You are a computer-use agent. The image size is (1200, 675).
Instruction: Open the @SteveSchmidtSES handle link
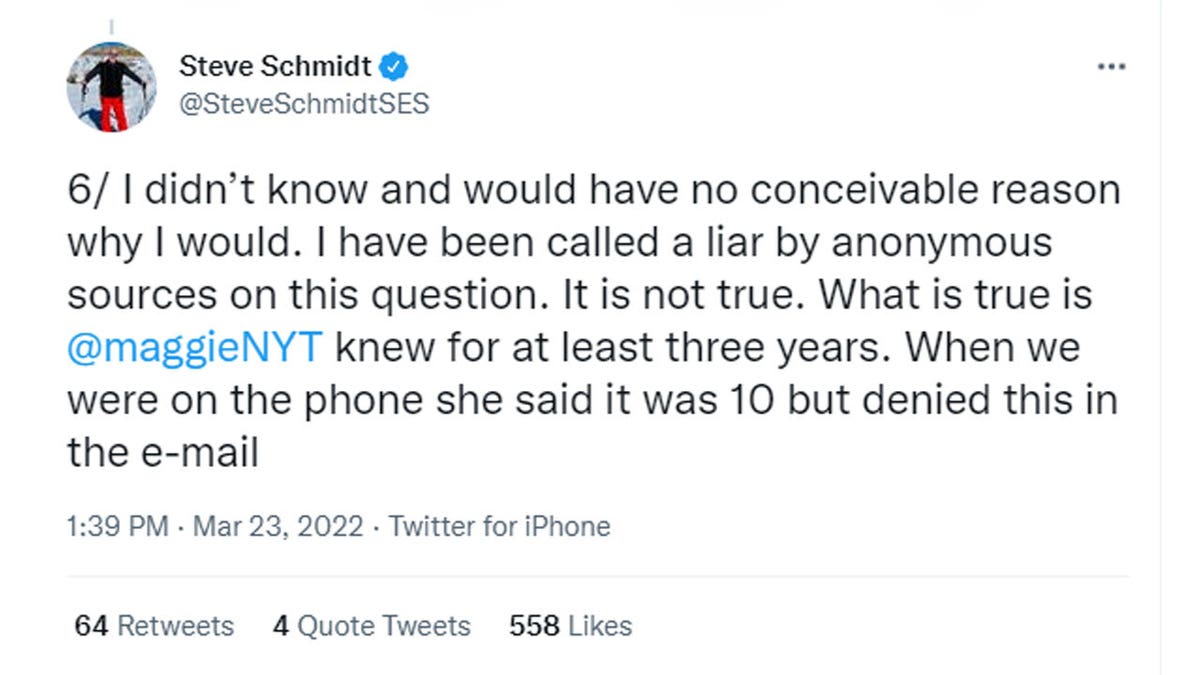coord(303,104)
